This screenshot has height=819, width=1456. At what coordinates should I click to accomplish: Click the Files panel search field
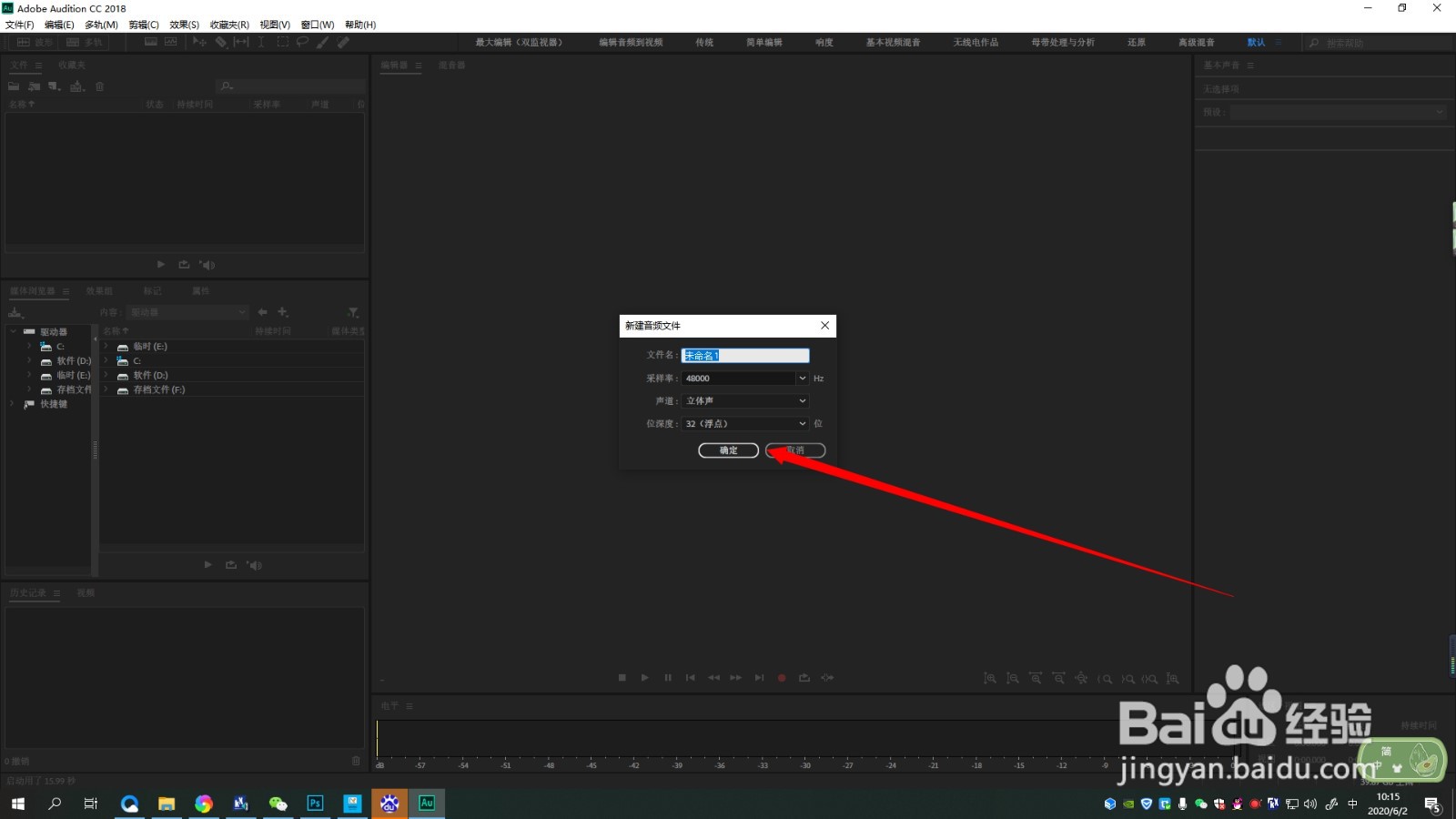291,86
